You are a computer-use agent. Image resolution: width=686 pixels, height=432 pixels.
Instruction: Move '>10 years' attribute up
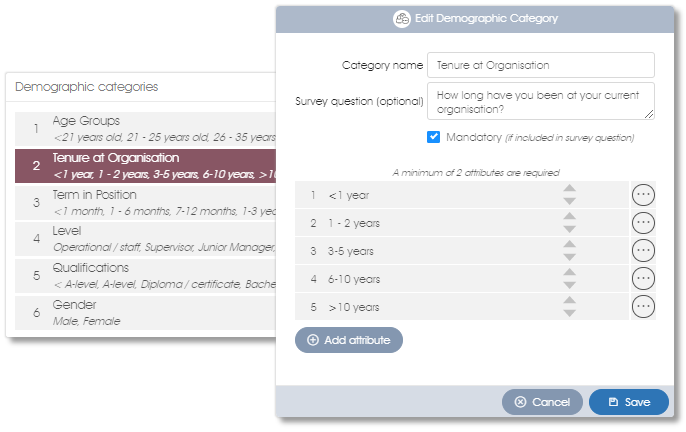569,300
